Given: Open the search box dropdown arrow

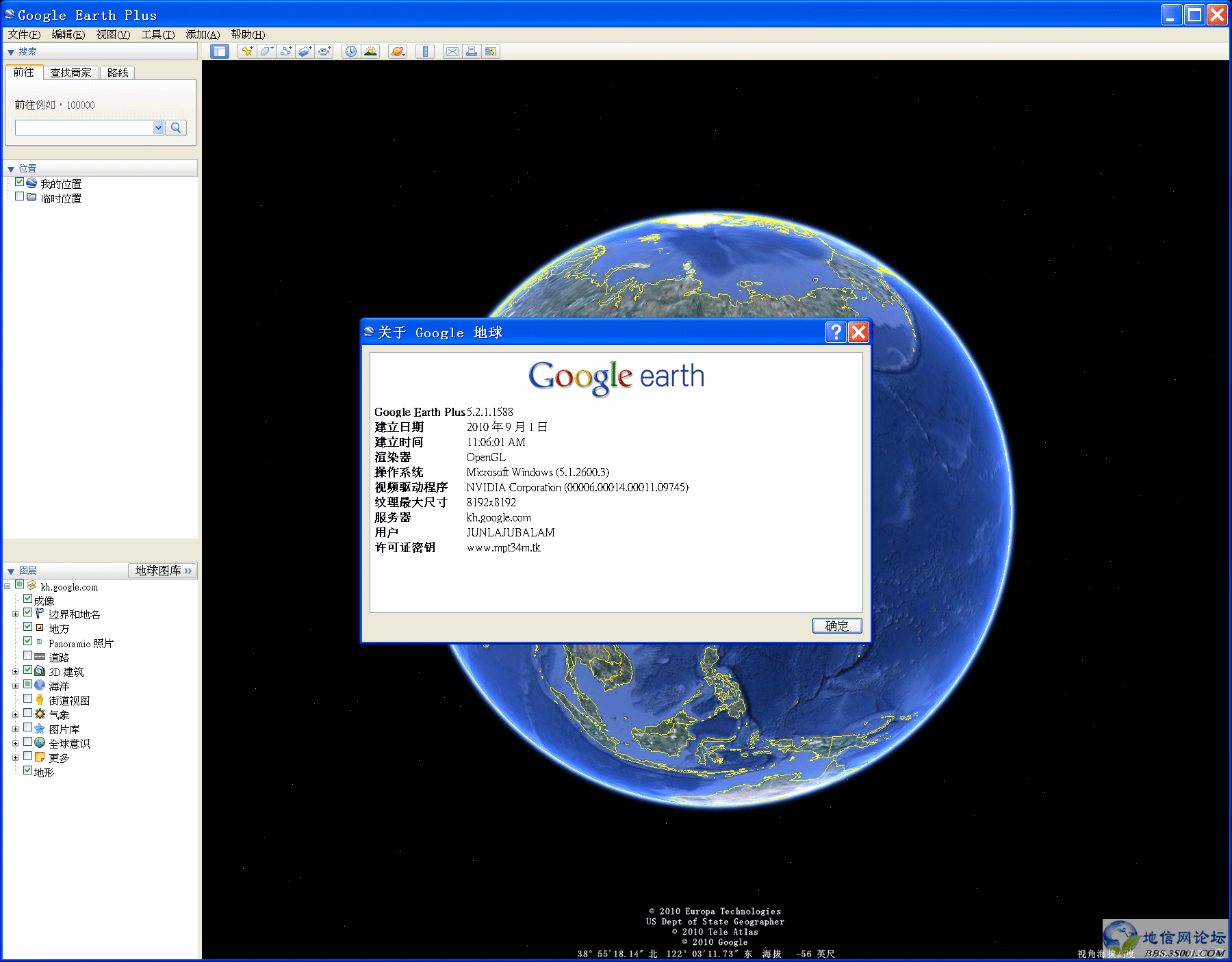Looking at the screenshot, I should click(x=158, y=127).
